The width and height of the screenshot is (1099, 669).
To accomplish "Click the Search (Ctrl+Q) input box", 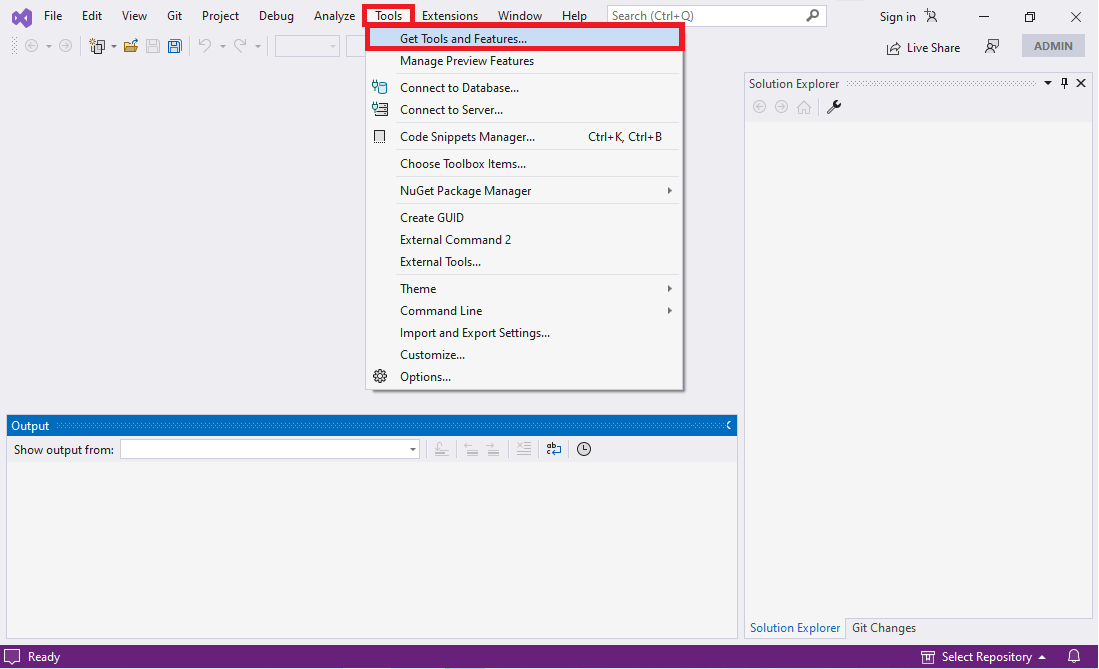I will point(716,15).
